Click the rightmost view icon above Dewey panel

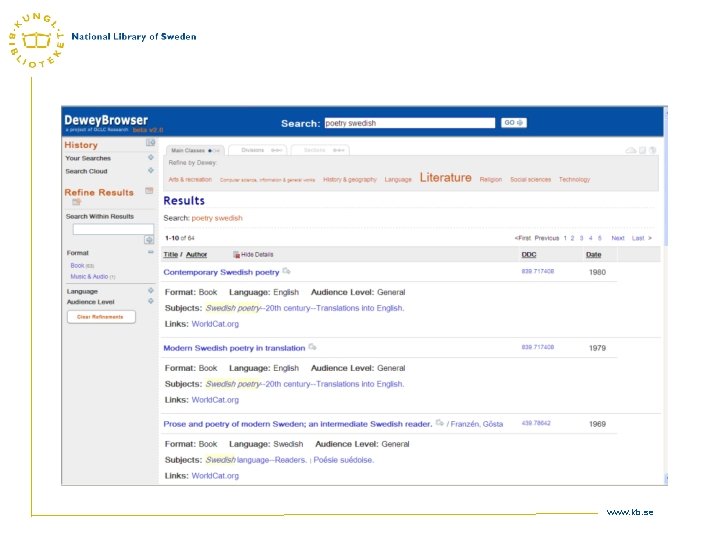tap(652, 150)
